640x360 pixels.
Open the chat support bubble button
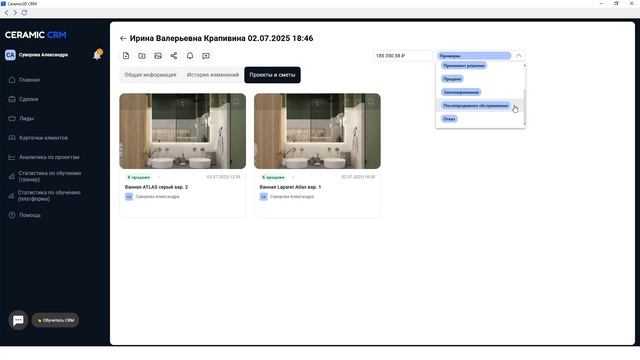point(18,320)
